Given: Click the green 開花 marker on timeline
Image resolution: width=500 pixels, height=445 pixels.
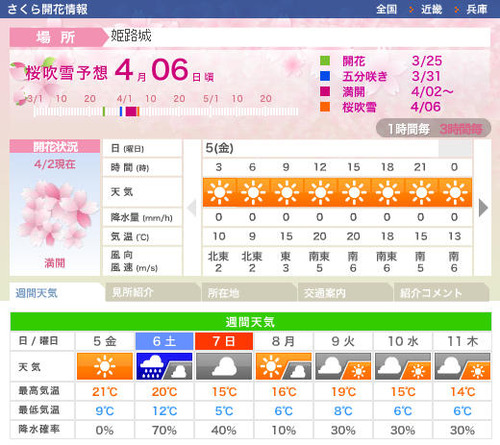Looking at the screenshot, I should point(104,111).
